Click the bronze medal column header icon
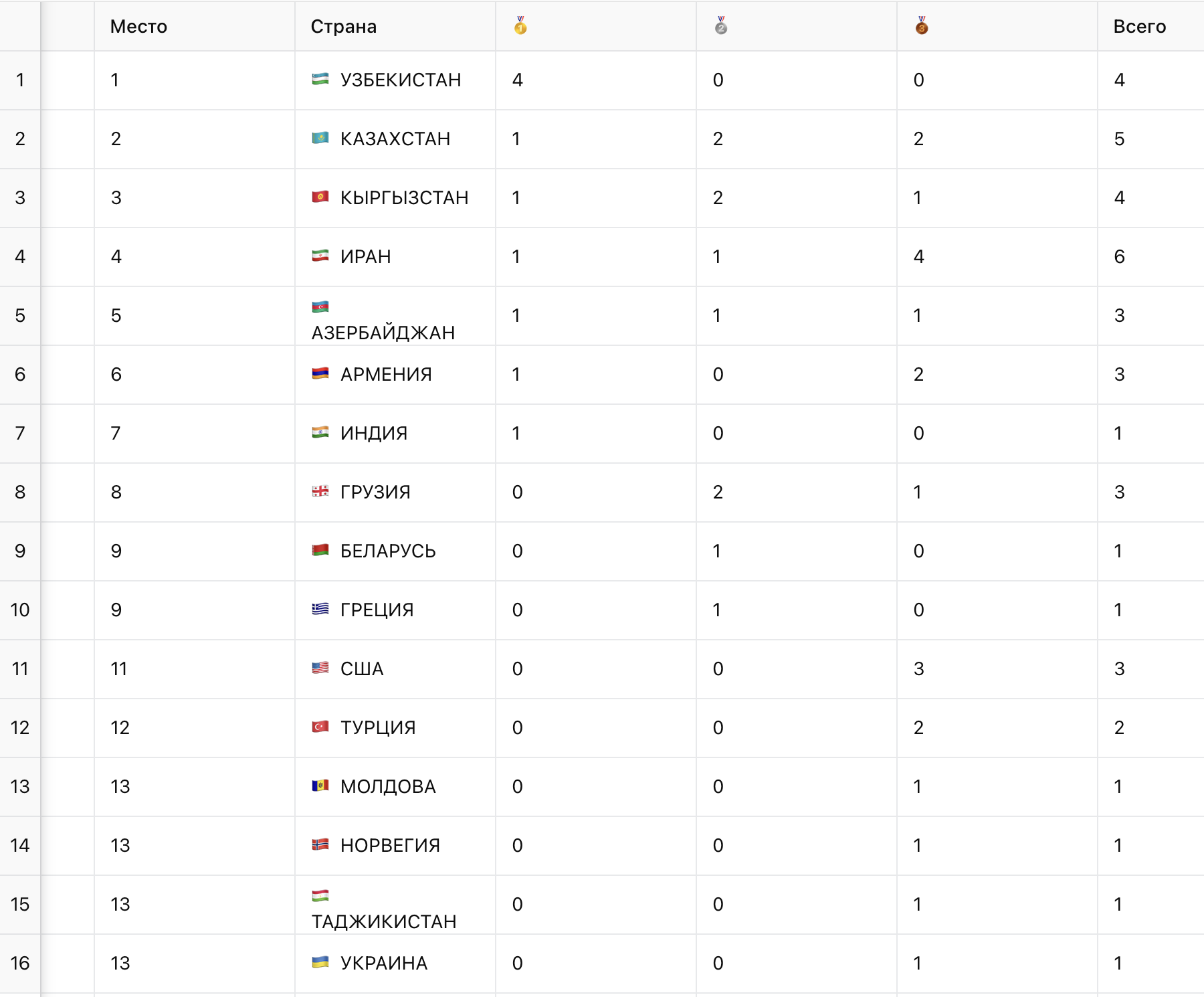Screen dimensions: 1204x997 tap(922, 25)
